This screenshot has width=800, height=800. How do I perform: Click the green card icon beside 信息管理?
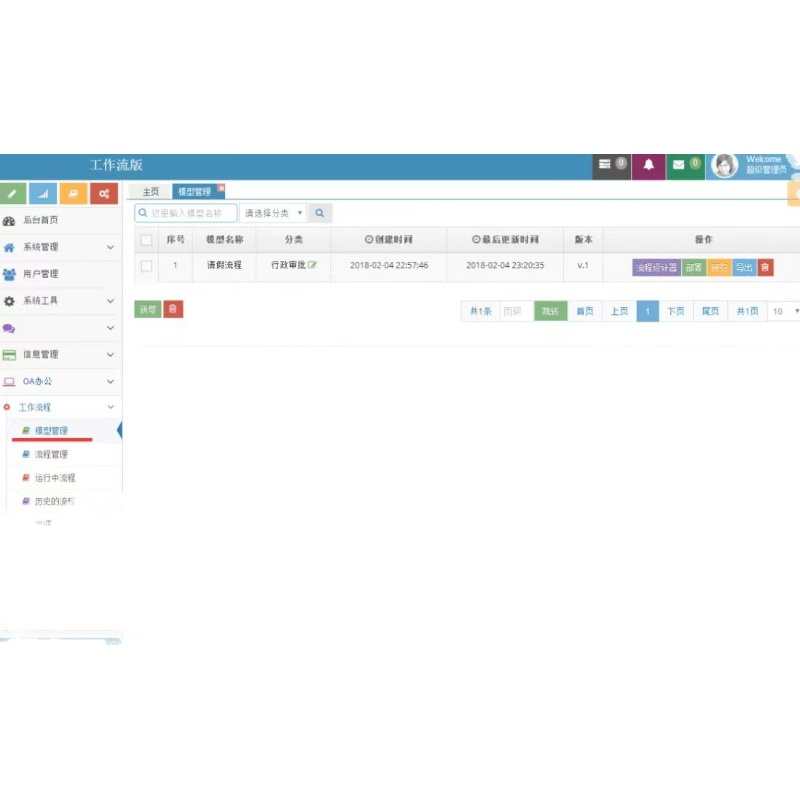coord(9,355)
